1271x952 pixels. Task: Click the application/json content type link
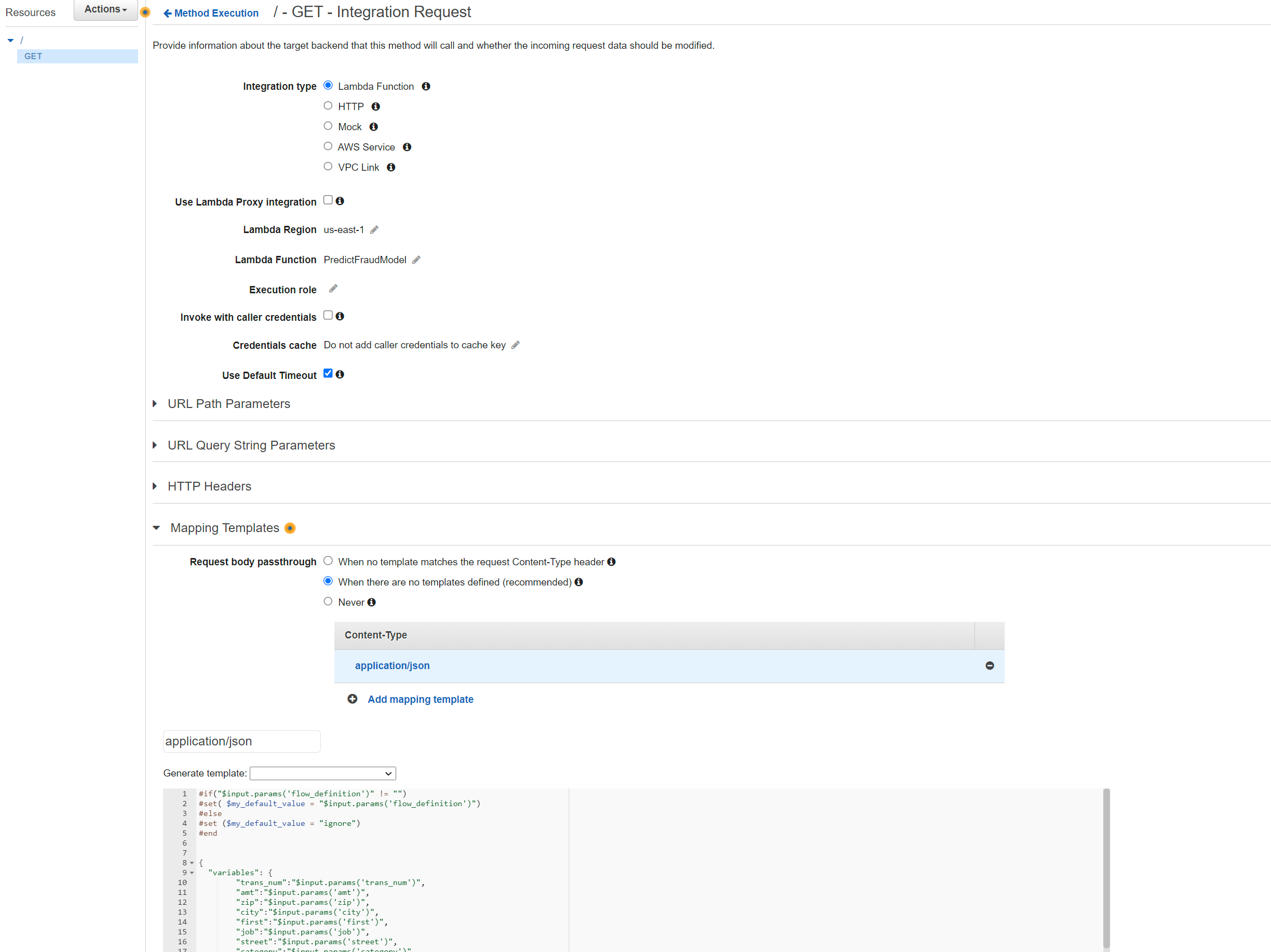(393, 665)
